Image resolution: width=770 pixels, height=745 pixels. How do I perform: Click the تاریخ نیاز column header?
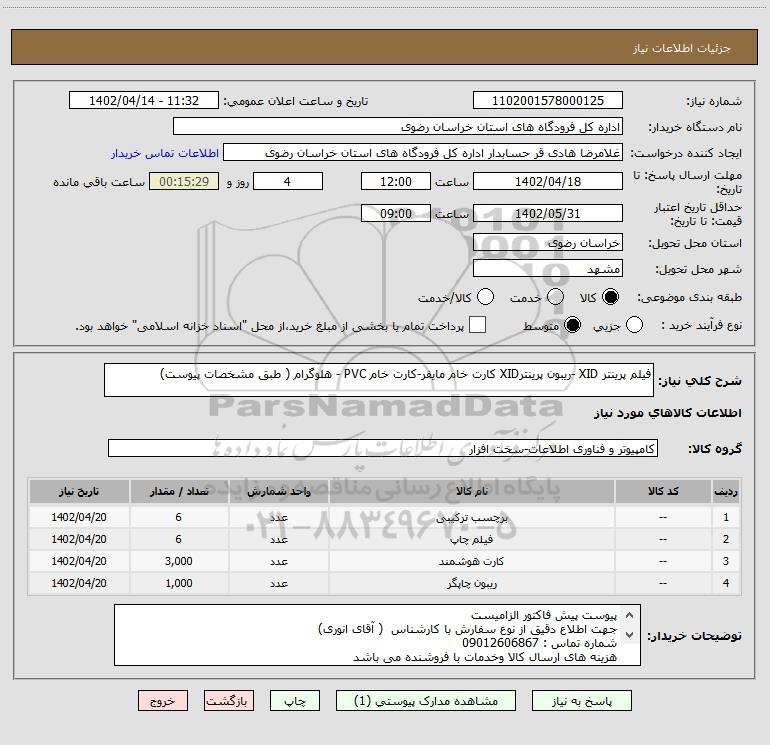79,492
